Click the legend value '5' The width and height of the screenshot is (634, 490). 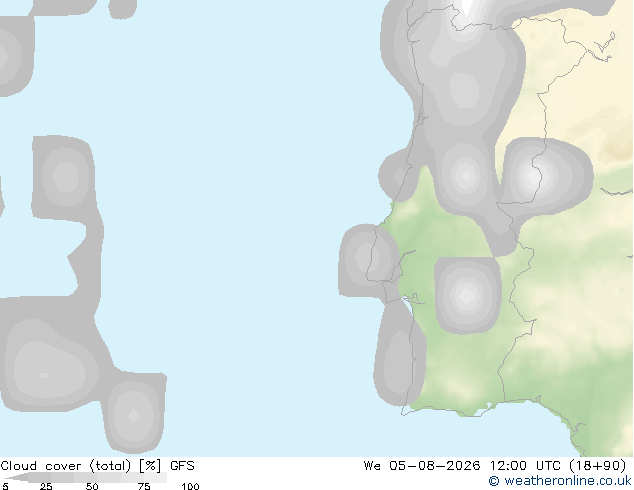pyautogui.click(x=5, y=486)
